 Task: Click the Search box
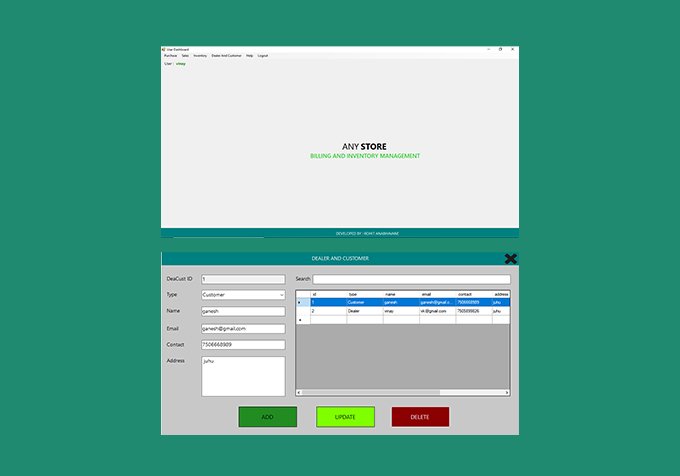(412, 279)
